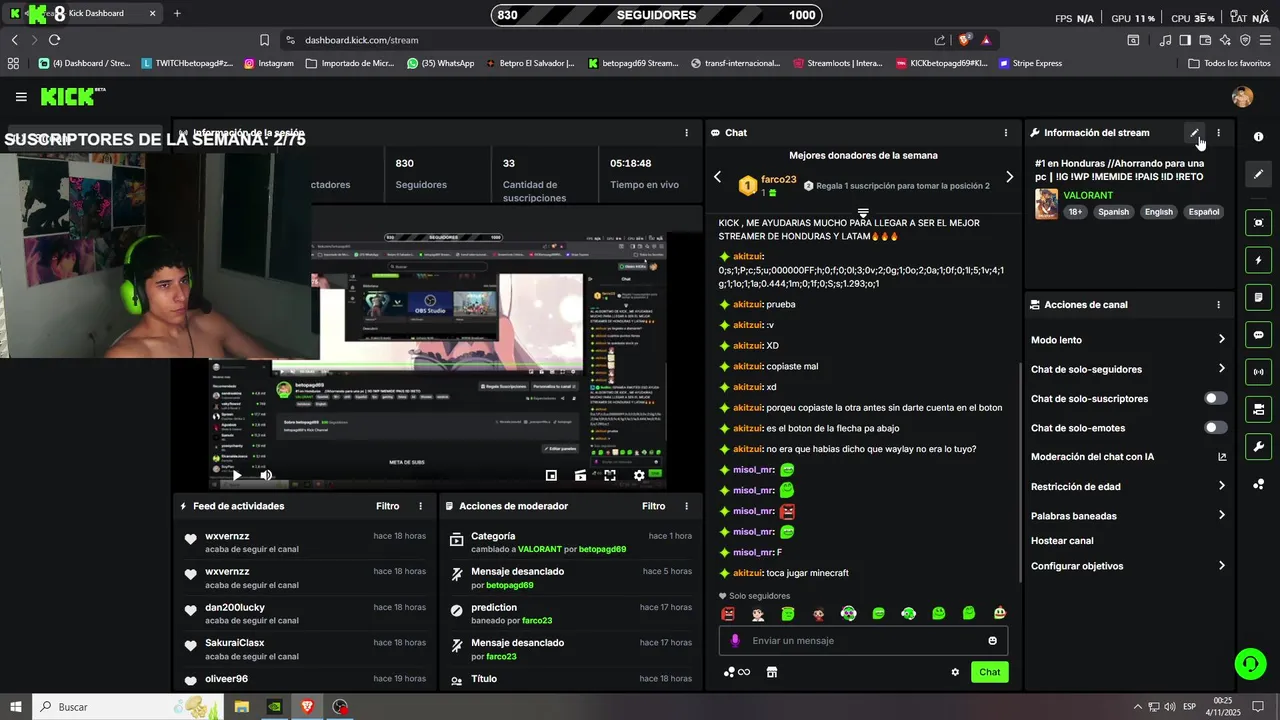1280x720 pixels.
Task: Click the green Chat send button
Action: click(989, 672)
